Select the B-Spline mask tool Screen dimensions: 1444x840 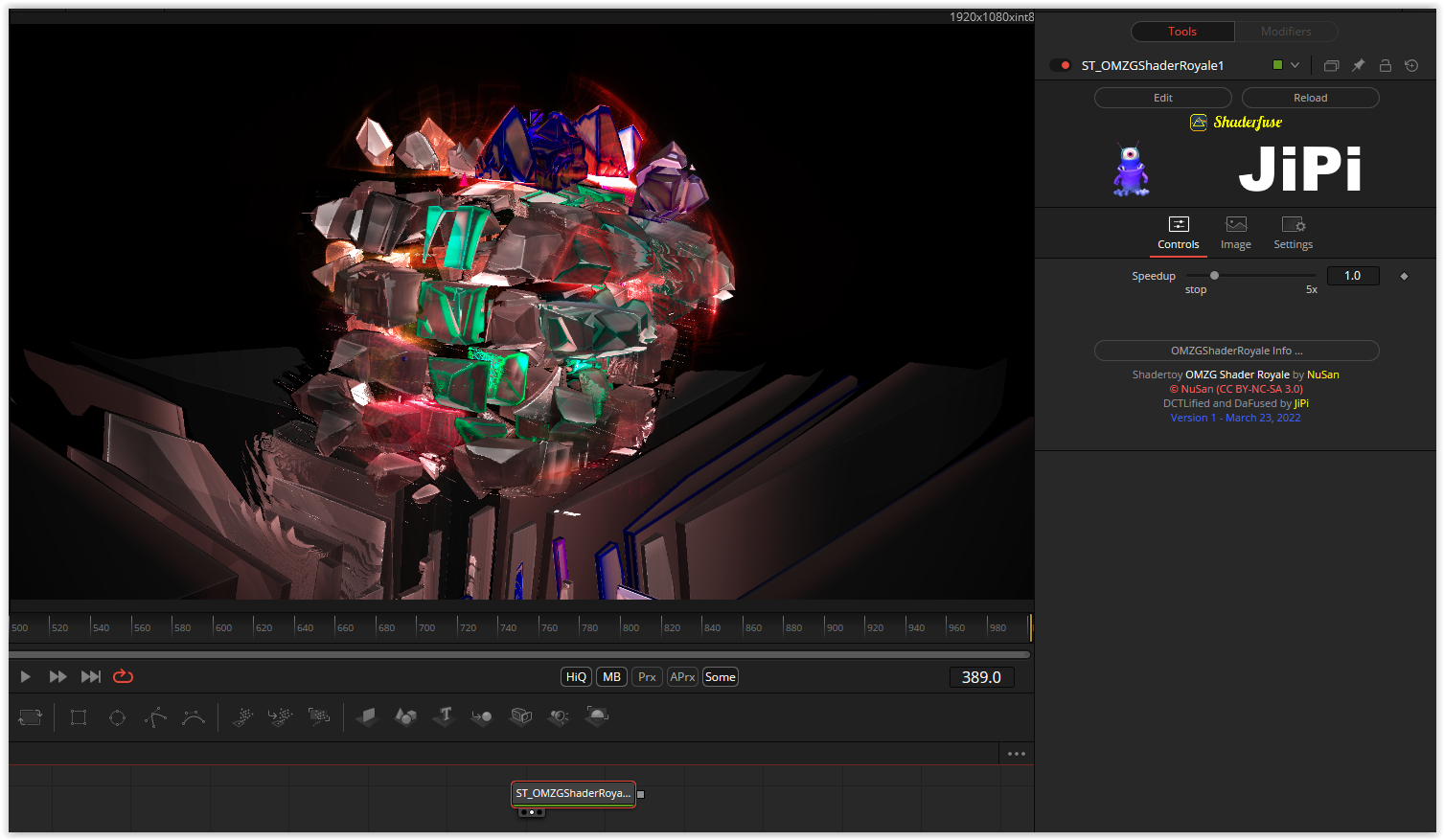(194, 716)
